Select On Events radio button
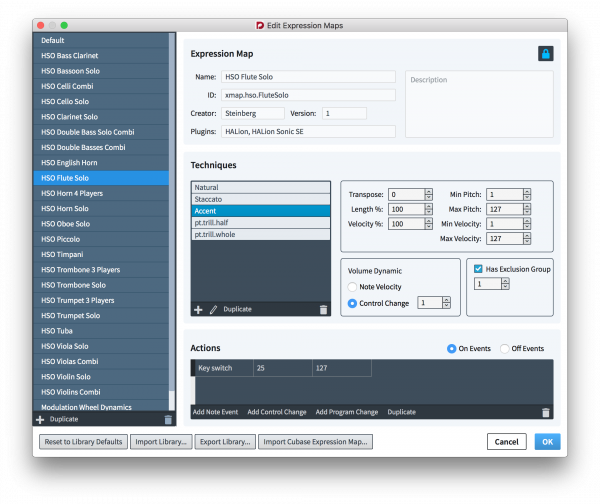Image resolution: width=600 pixels, height=504 pixels. click(x=452, y=349)
